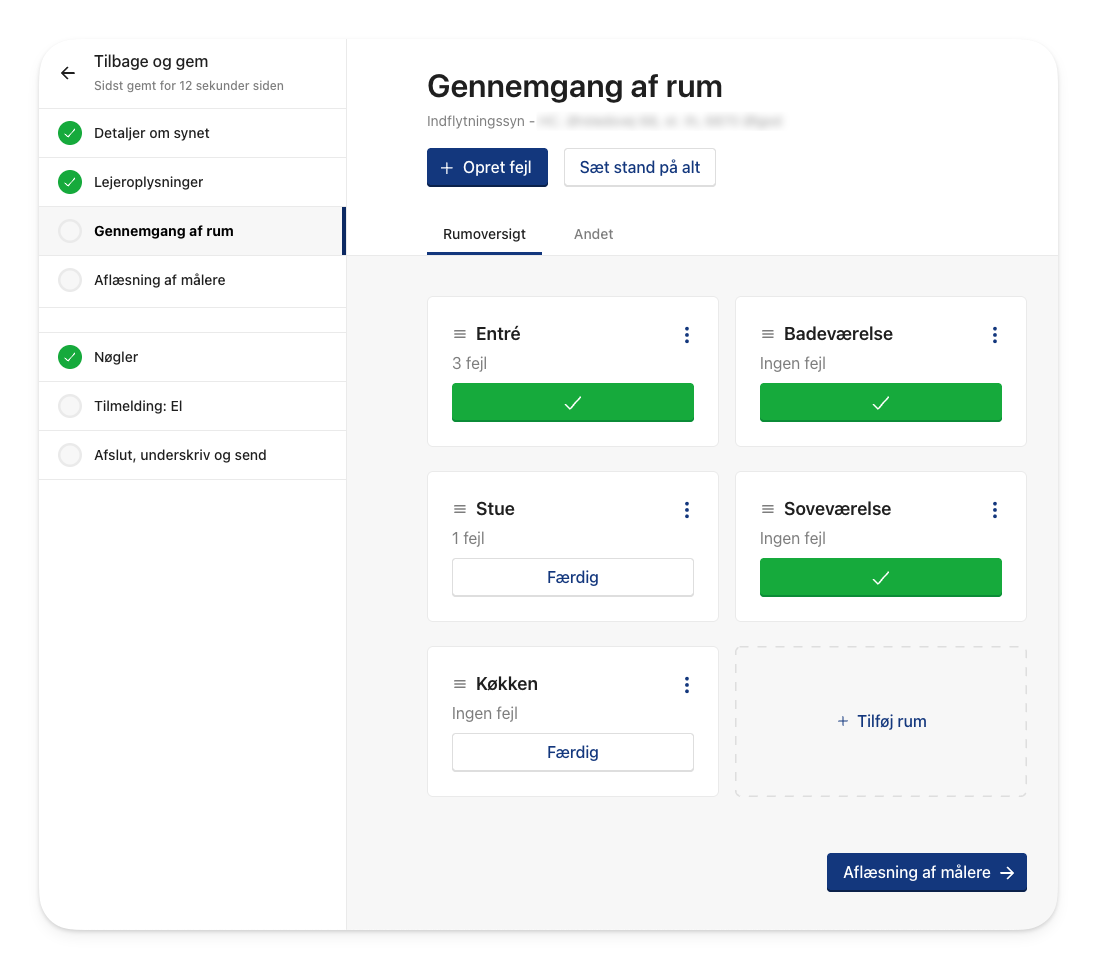Click Sæt stand på alt button
This screenshot has width=1097, height=969.
[x=639, y=167]
